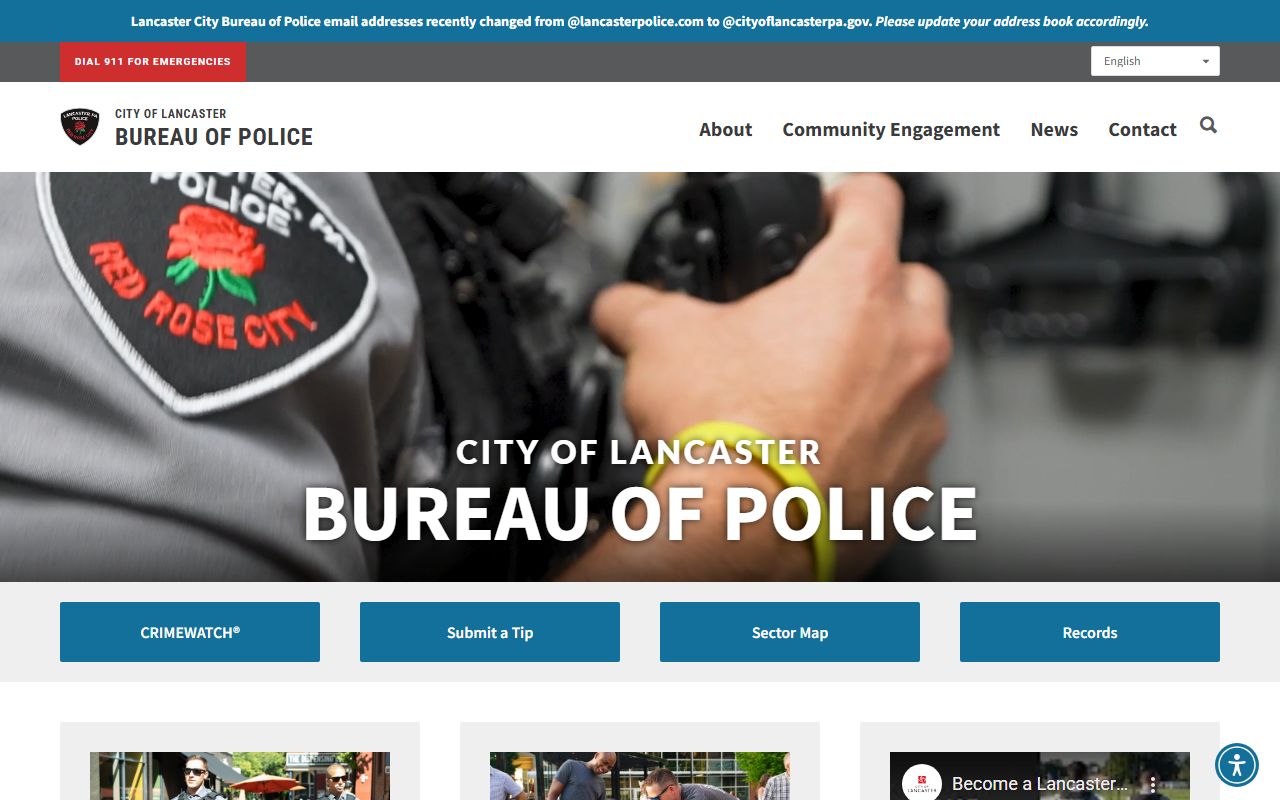Screen dimensions: 1280x800
Task: Click the Submit a Tip button
Action: pos(490,632)
